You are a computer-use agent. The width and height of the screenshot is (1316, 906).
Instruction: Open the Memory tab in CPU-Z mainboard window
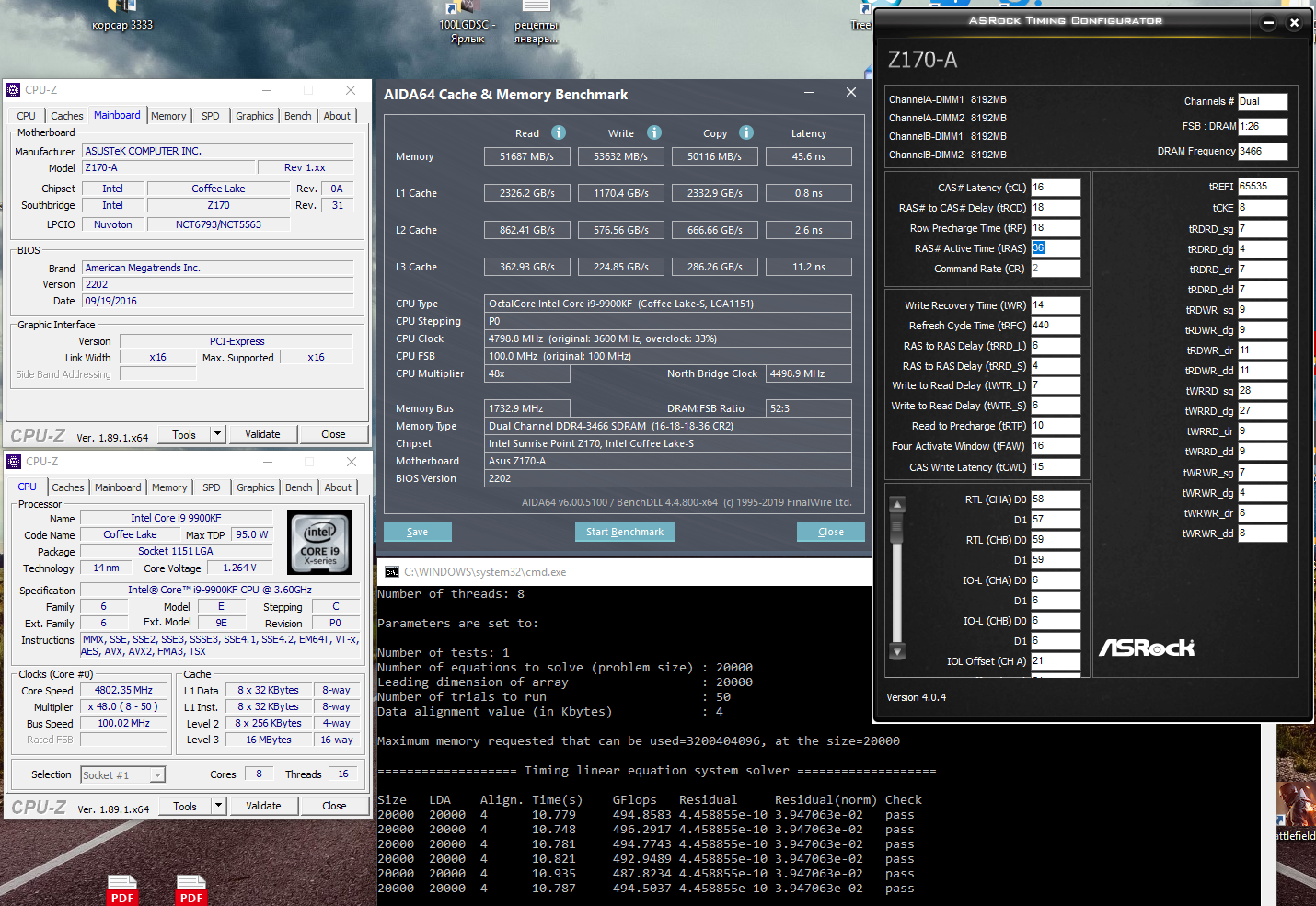pos(168,116)
